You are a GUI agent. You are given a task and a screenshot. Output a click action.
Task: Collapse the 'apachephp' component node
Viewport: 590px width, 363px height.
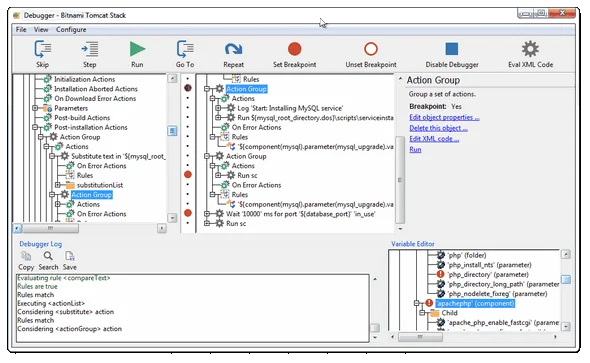(417, 303)
